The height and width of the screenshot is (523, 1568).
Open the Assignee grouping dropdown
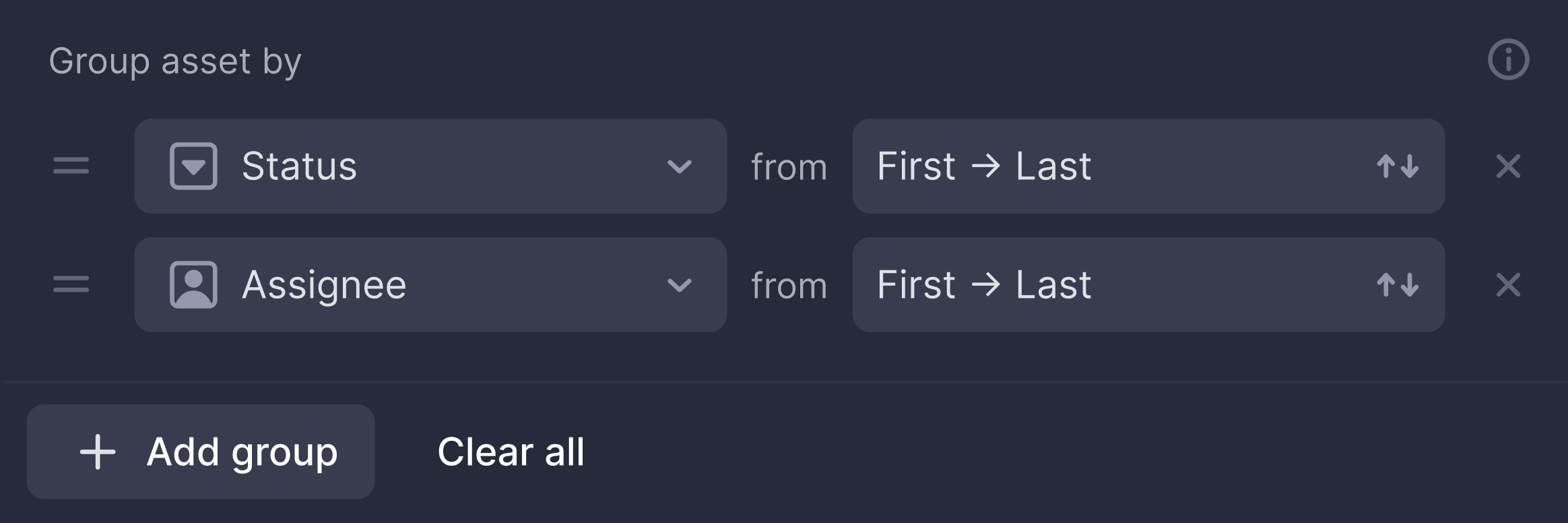pos(431,284)
